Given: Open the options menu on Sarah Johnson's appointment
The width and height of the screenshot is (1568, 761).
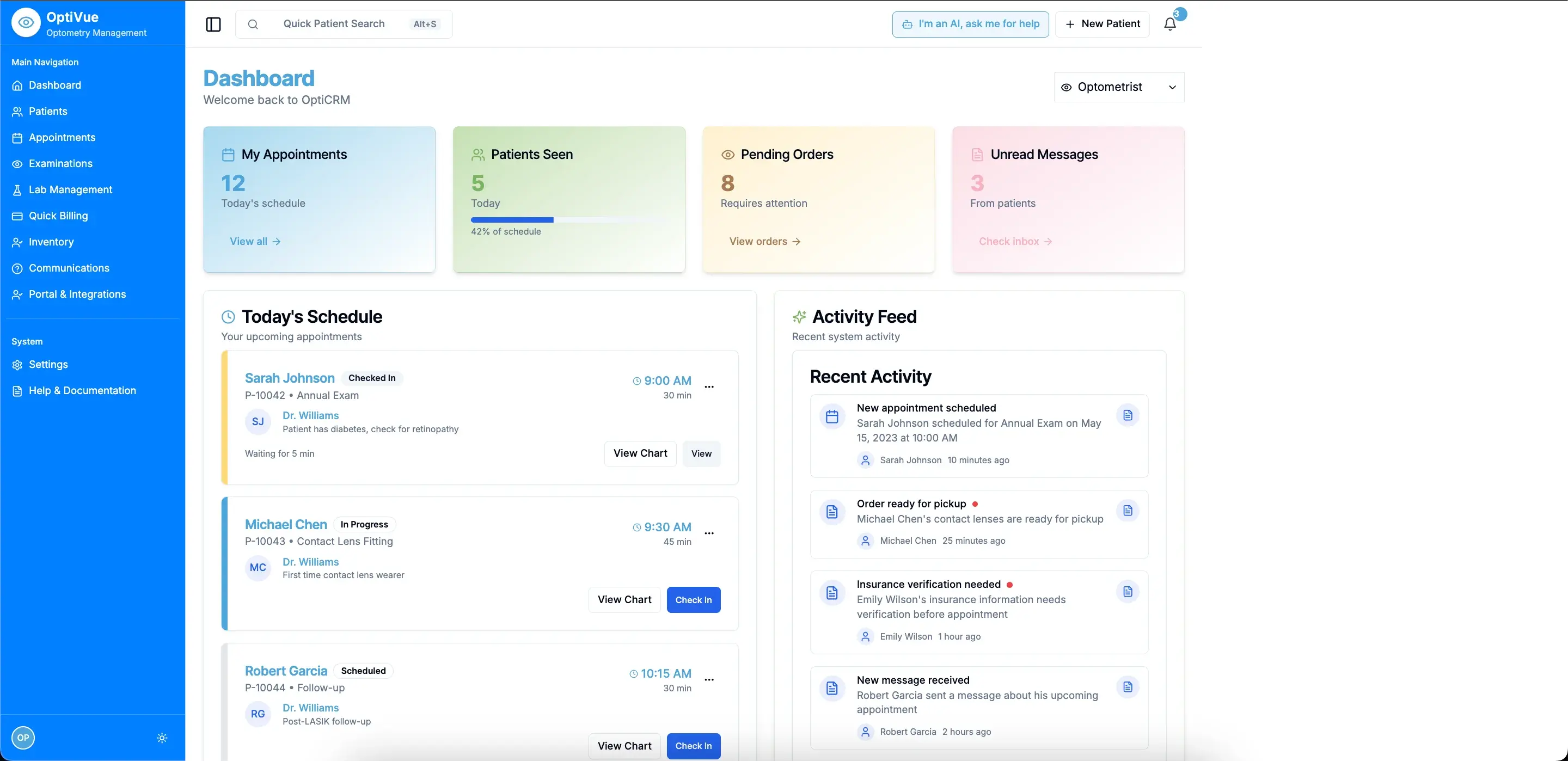Looking at the screenshot, I should (710, 386).
